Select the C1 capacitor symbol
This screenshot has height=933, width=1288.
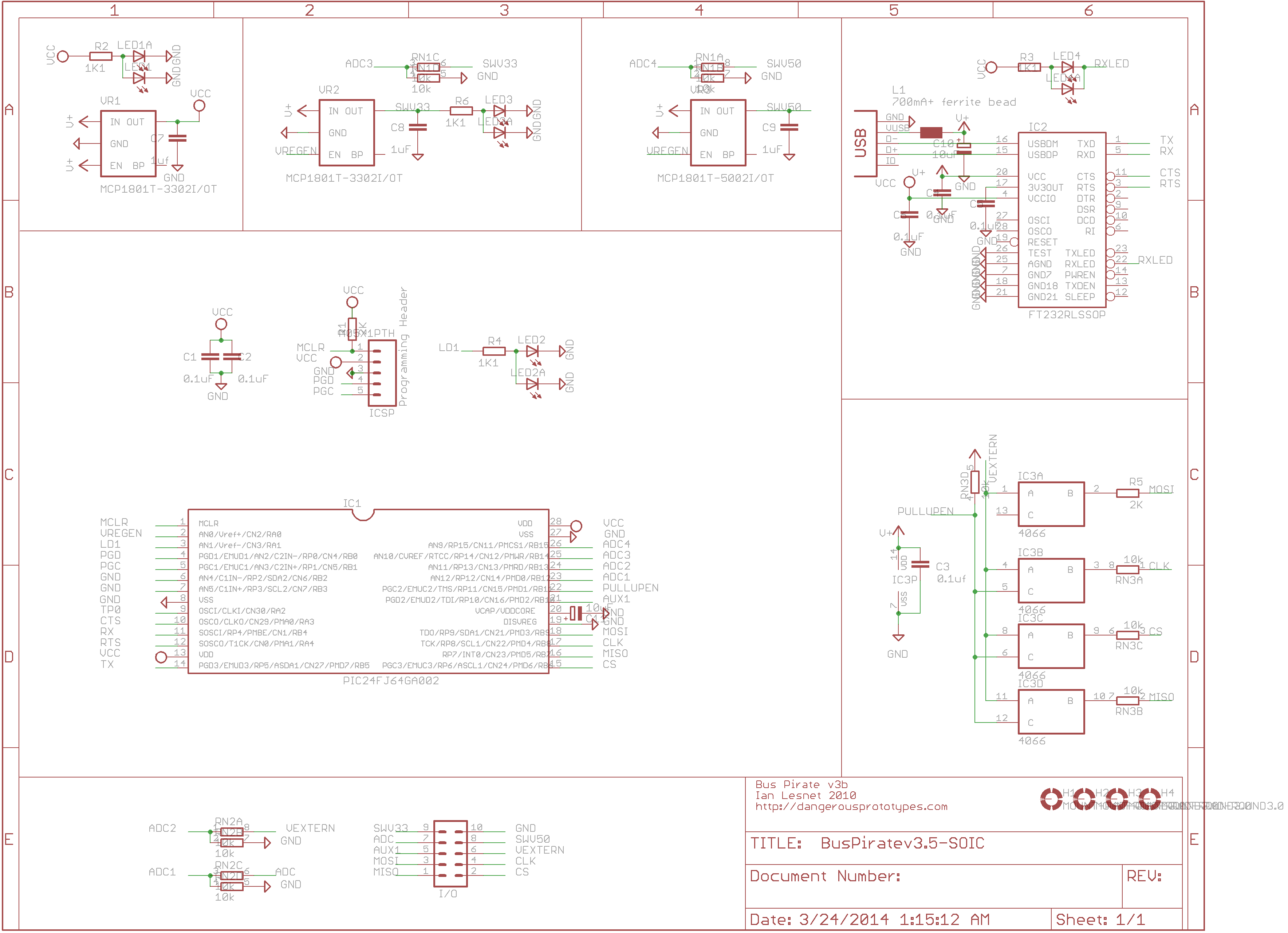pos(209,357)
